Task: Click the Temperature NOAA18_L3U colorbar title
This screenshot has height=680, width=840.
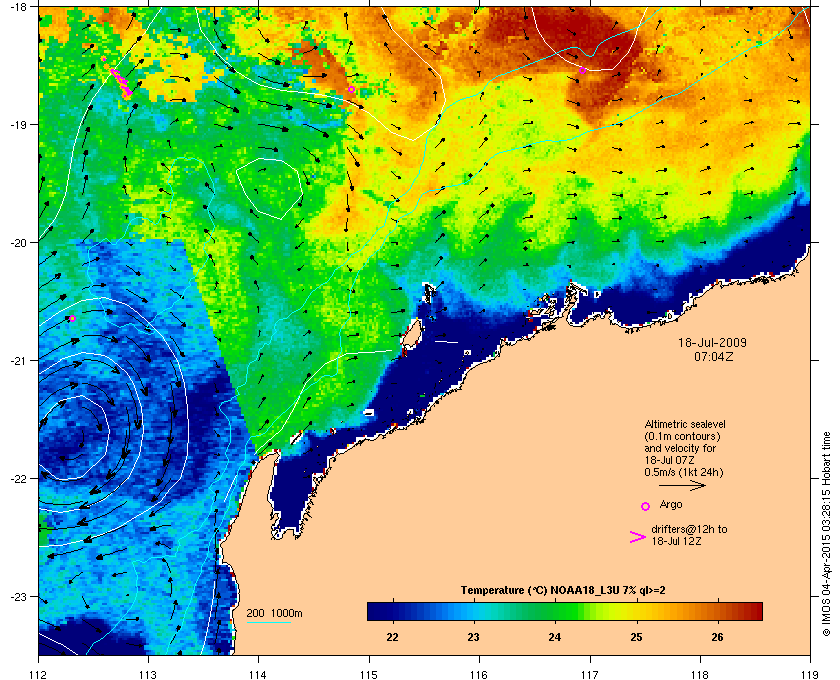Action: (563, 591)
